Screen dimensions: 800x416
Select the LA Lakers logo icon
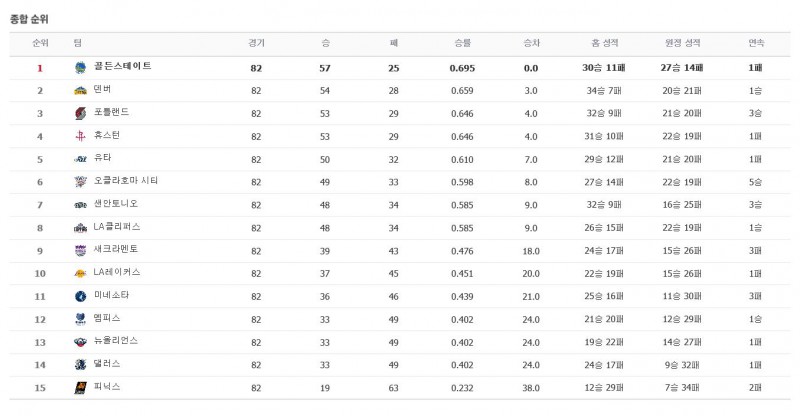[80, 273]
